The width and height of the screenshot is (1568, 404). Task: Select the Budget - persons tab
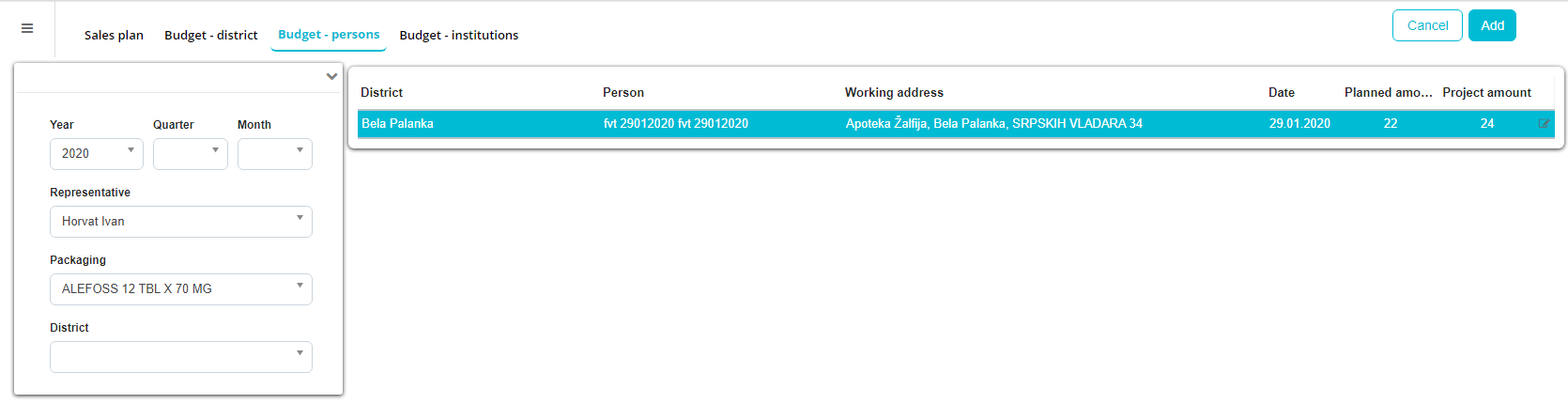point(329,35)
